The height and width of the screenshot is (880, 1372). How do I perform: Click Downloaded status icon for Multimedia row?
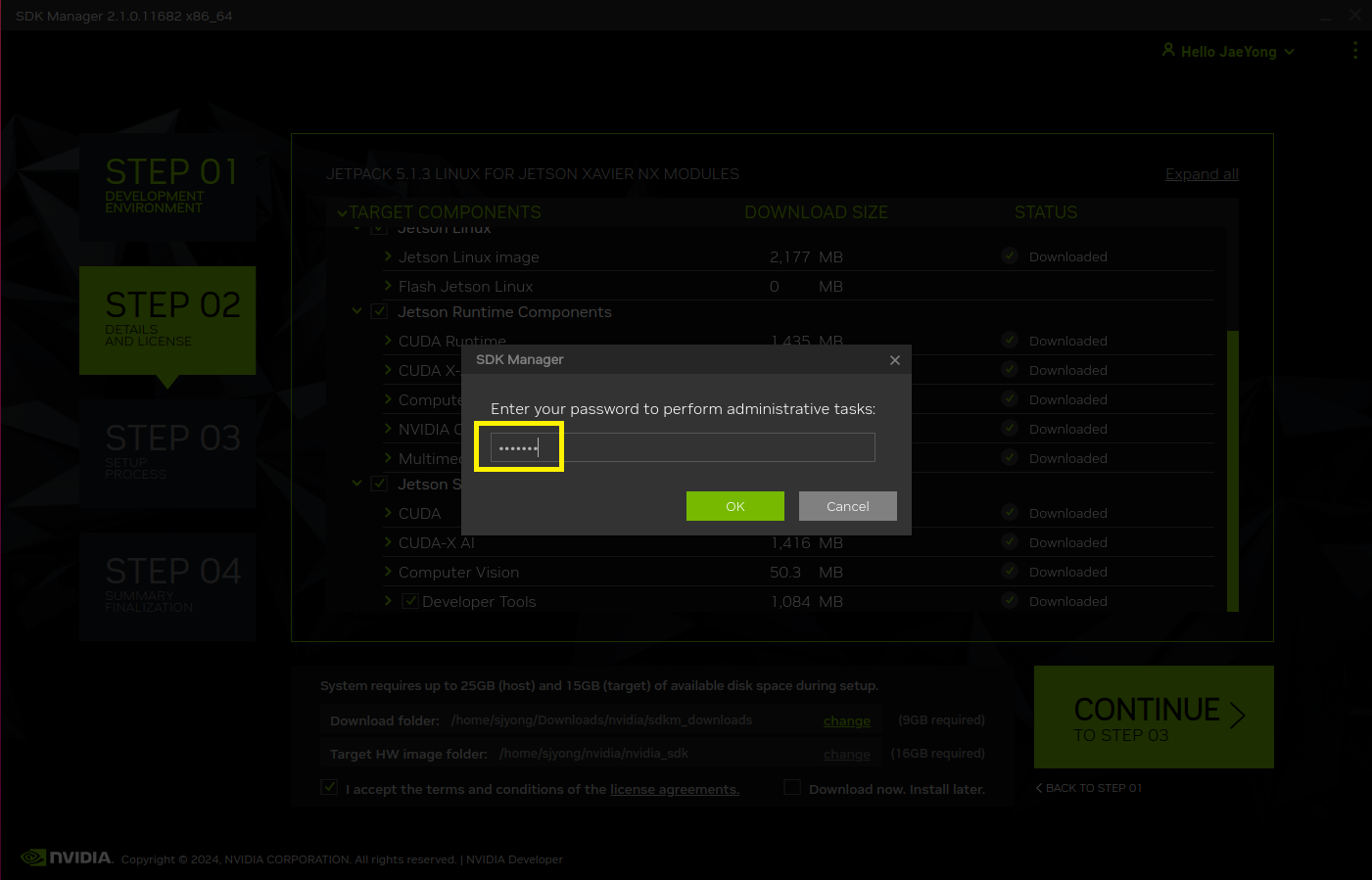1010,458
